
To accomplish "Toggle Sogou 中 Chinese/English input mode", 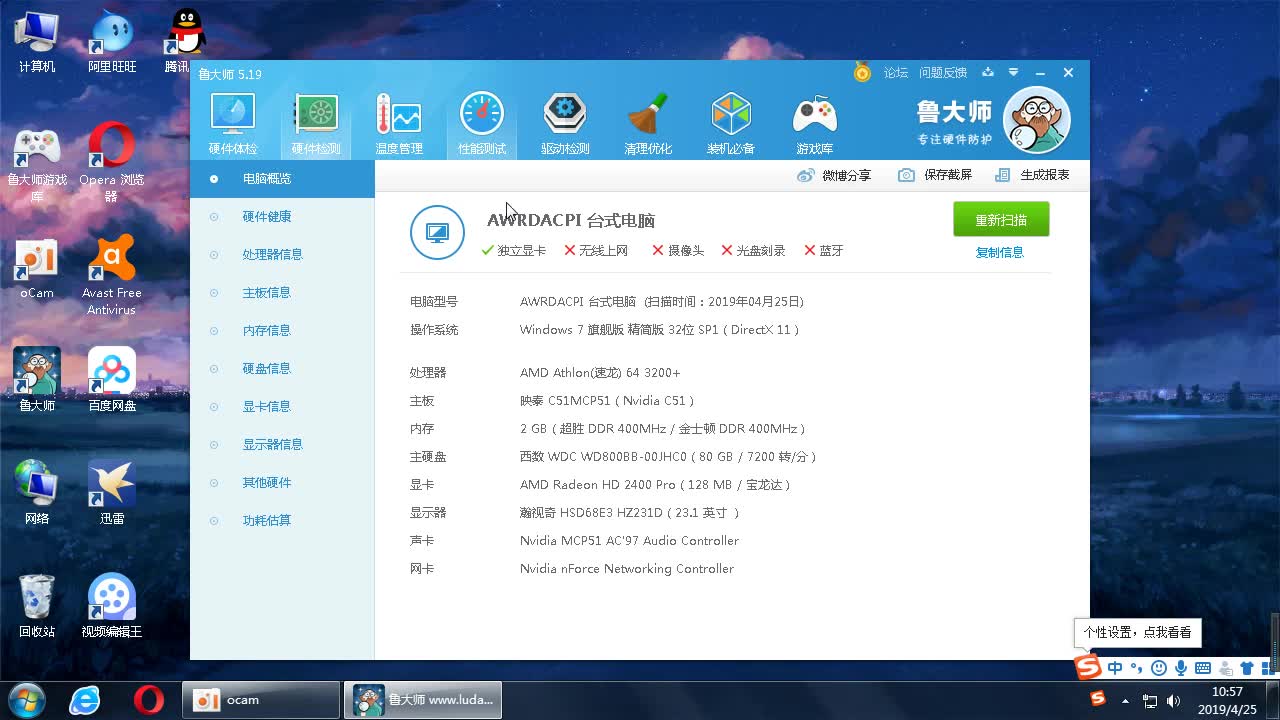I will (x=1115, y=668).
